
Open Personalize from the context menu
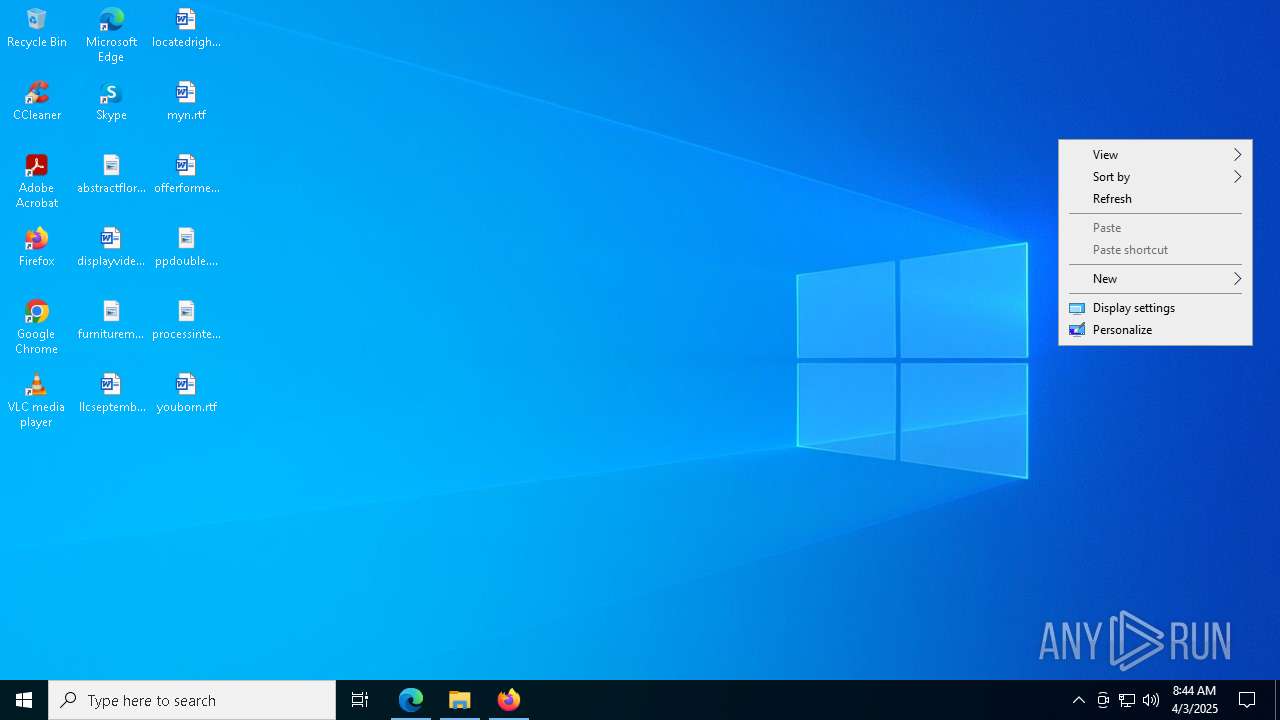tap(1155, 330)
